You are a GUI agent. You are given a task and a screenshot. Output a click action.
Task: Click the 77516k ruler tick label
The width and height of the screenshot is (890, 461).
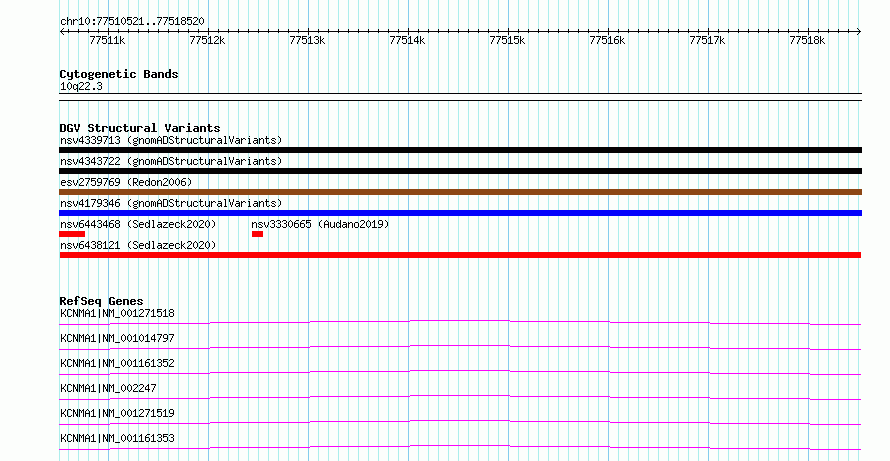coord(607,40)
